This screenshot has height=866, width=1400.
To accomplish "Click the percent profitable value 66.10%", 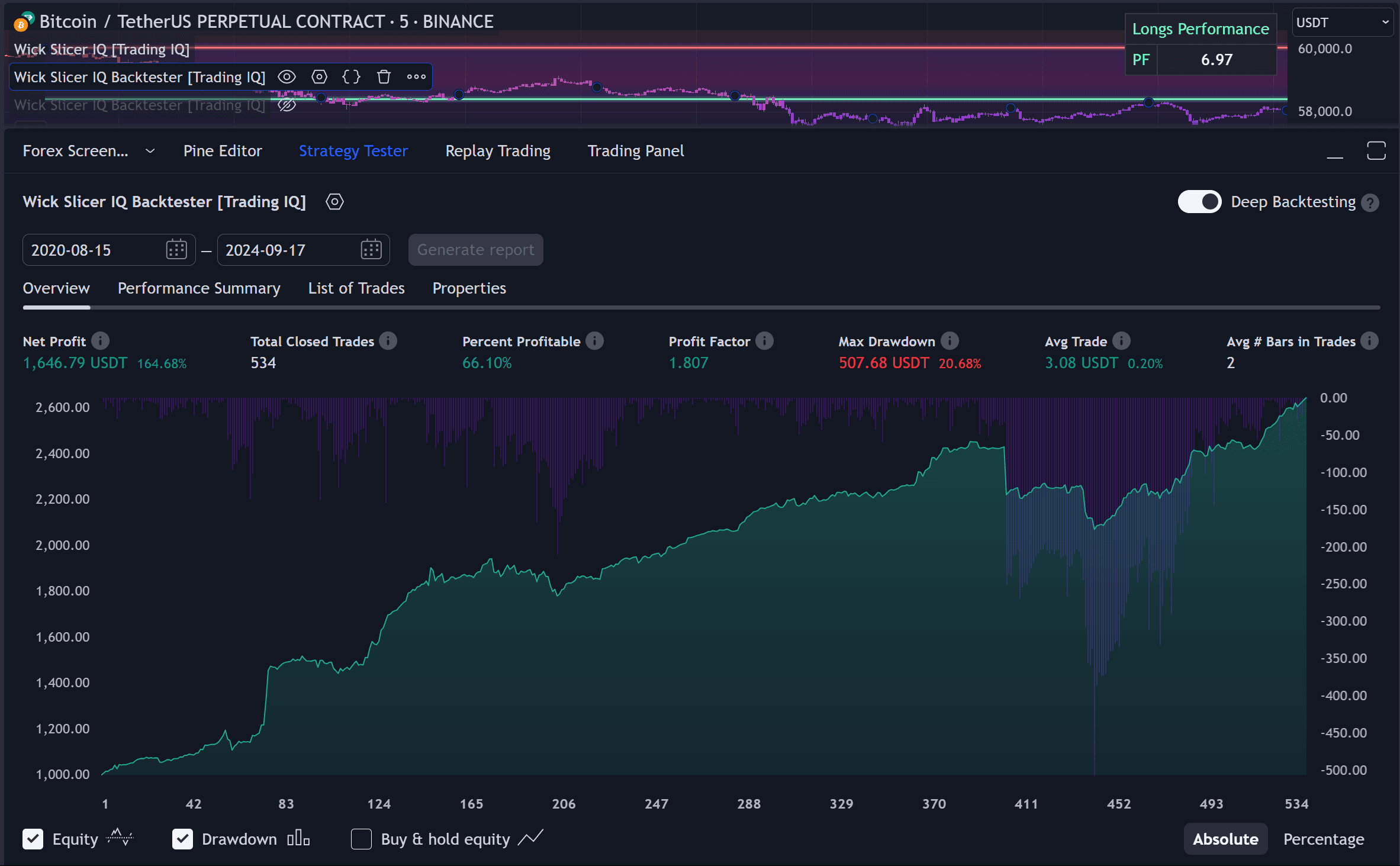I will click(487, 363).
